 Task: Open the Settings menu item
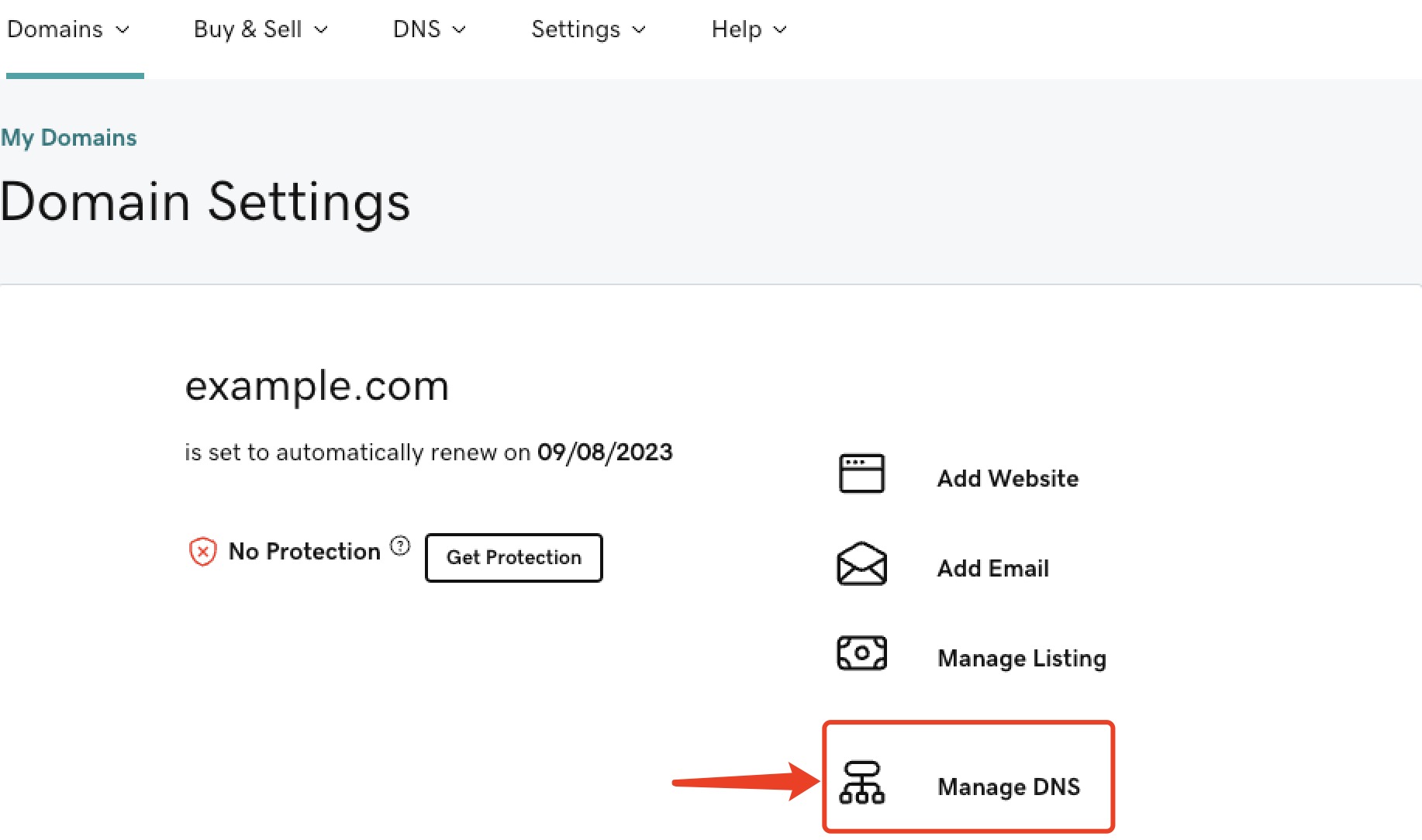click(575, 29)
